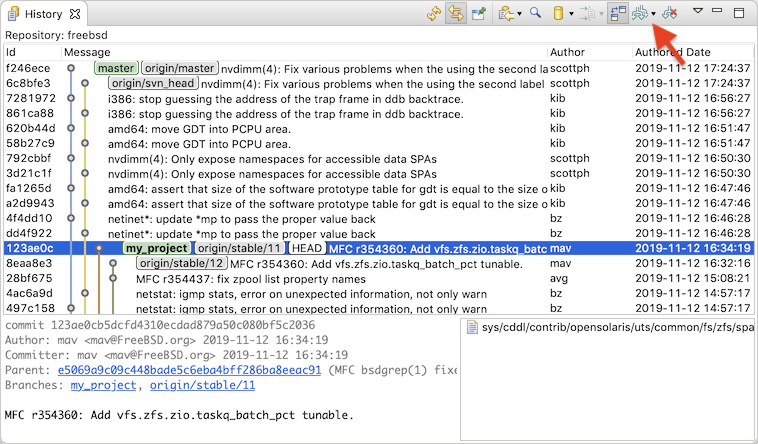Select commit 123ae0c
The image size is (758, 444).
[378, 248]
